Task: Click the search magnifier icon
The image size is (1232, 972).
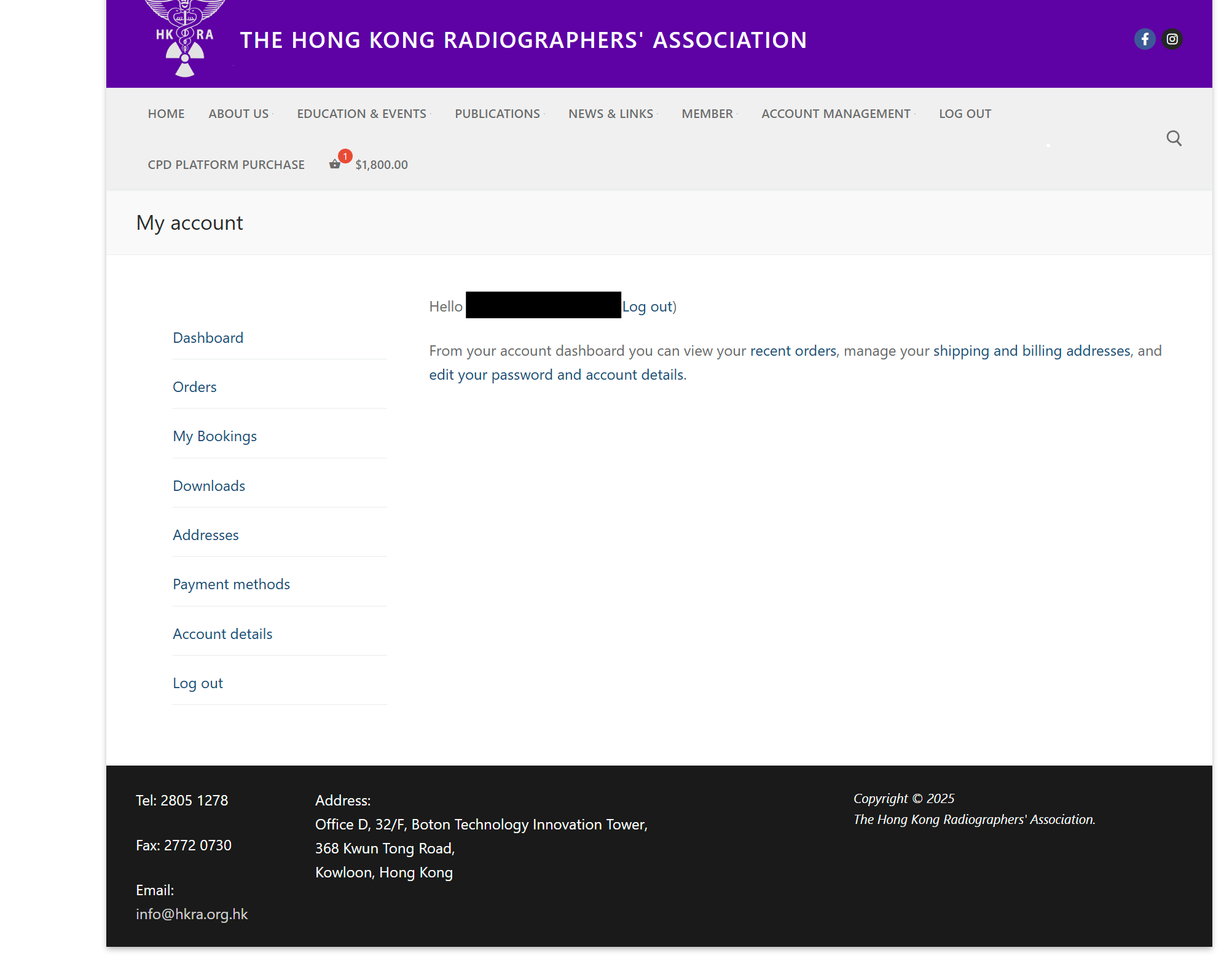Action: pos(1174,138)
